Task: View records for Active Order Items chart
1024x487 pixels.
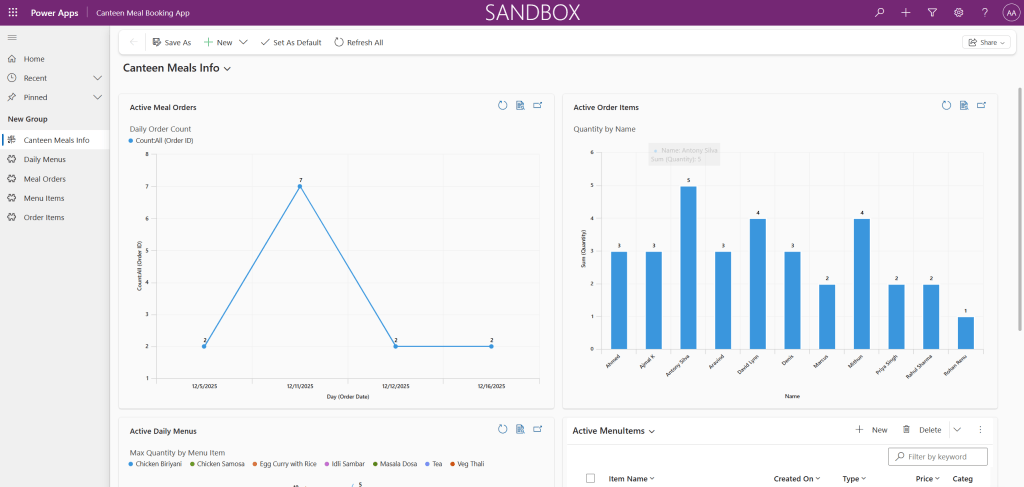Action: coord(964,106)
